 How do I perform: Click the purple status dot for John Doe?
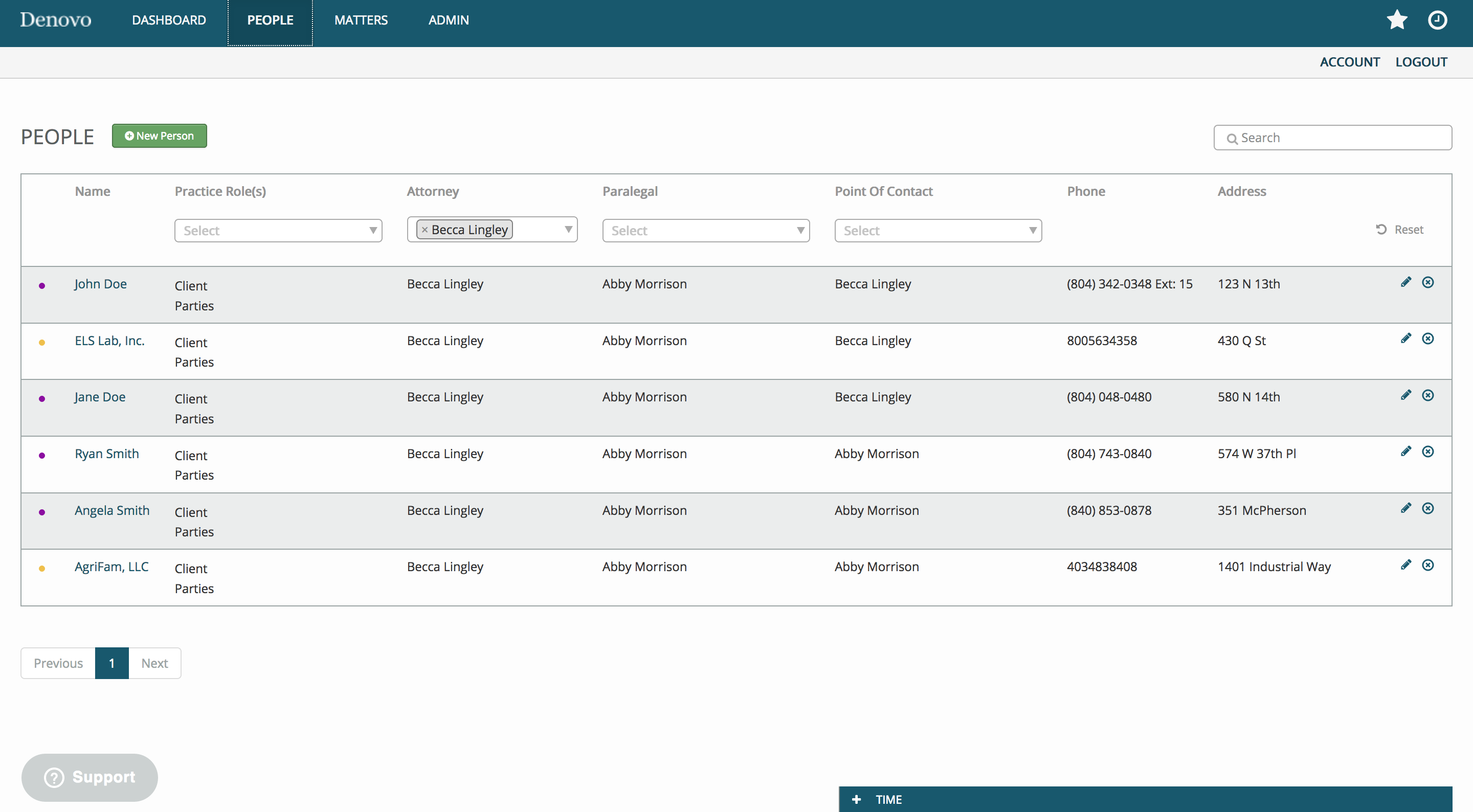pyautogui.click(x=42, y=285)
